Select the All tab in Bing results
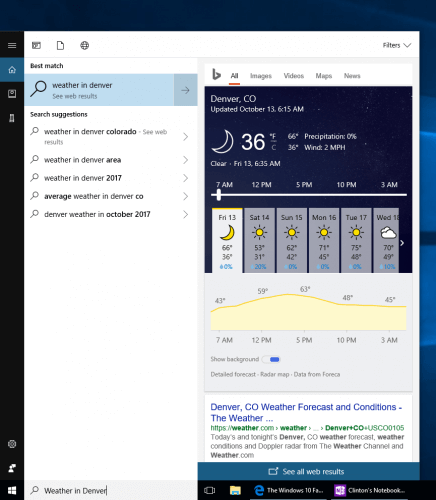 (x=234, y=76)
